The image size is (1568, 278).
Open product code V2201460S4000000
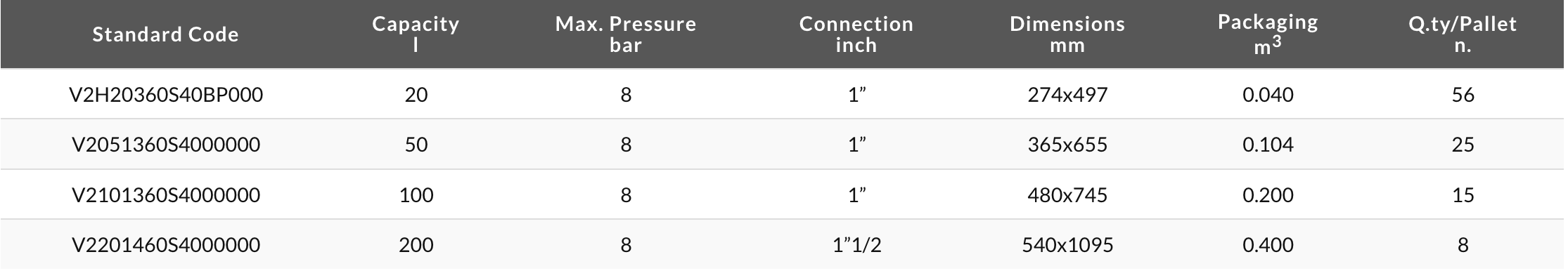pyautogui.click(x=166, y=244)
